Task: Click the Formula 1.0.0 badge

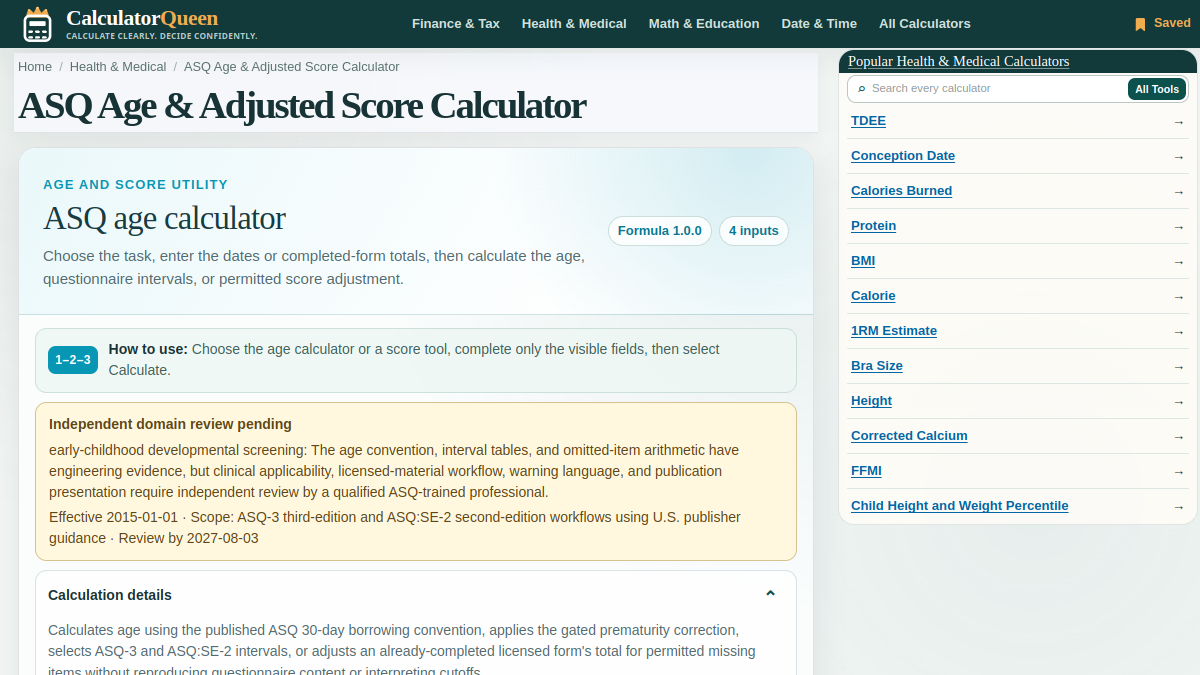Action: pyautogui.click(x=660, y=231)
